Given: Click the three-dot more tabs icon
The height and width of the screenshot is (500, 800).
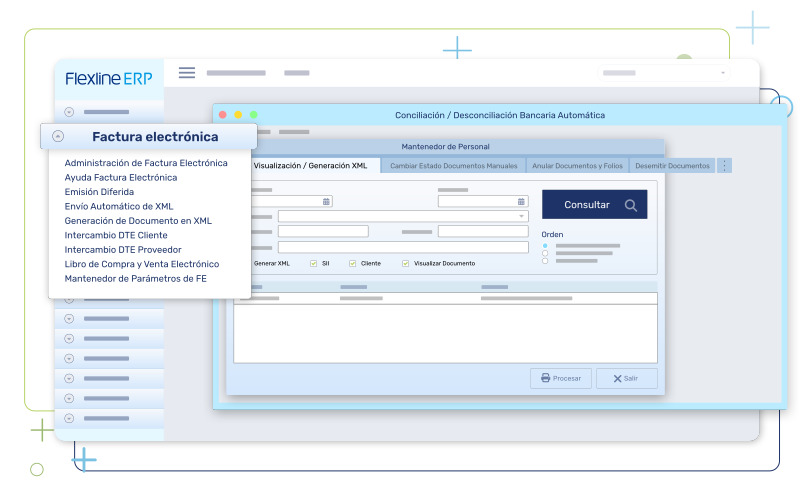Looking at the screenshot, I should [x=724, y=166].
